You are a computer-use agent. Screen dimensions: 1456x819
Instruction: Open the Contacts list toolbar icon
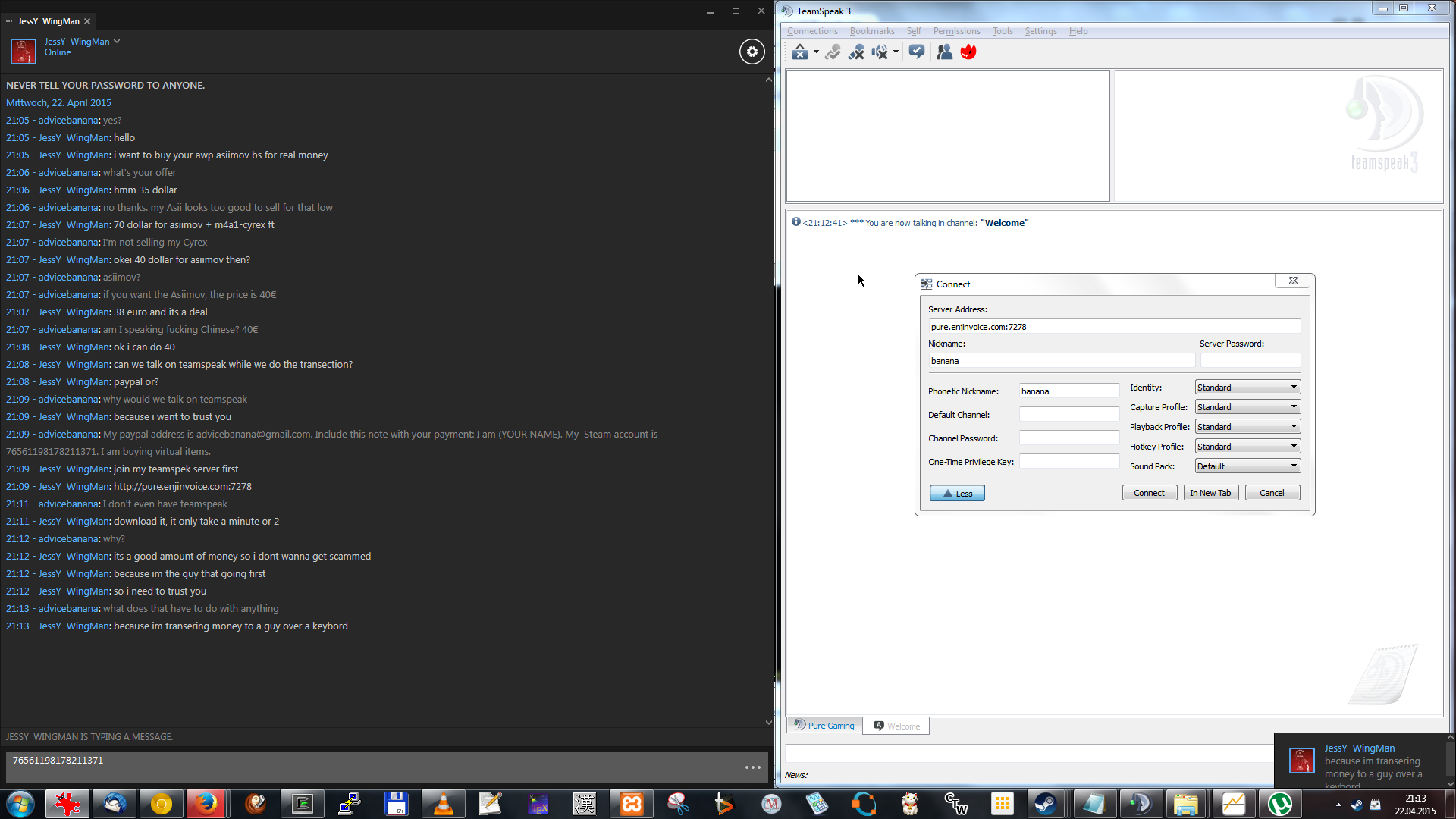944,52
